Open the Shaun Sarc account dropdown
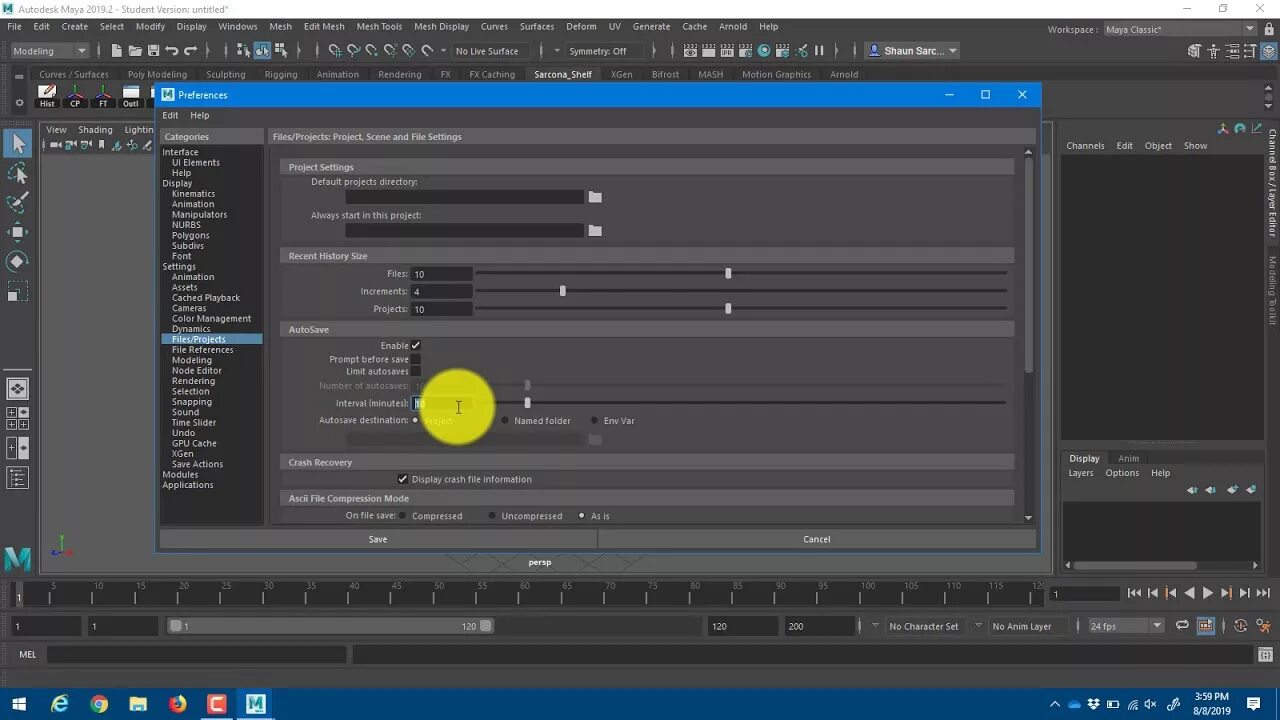 coord(913,51)
